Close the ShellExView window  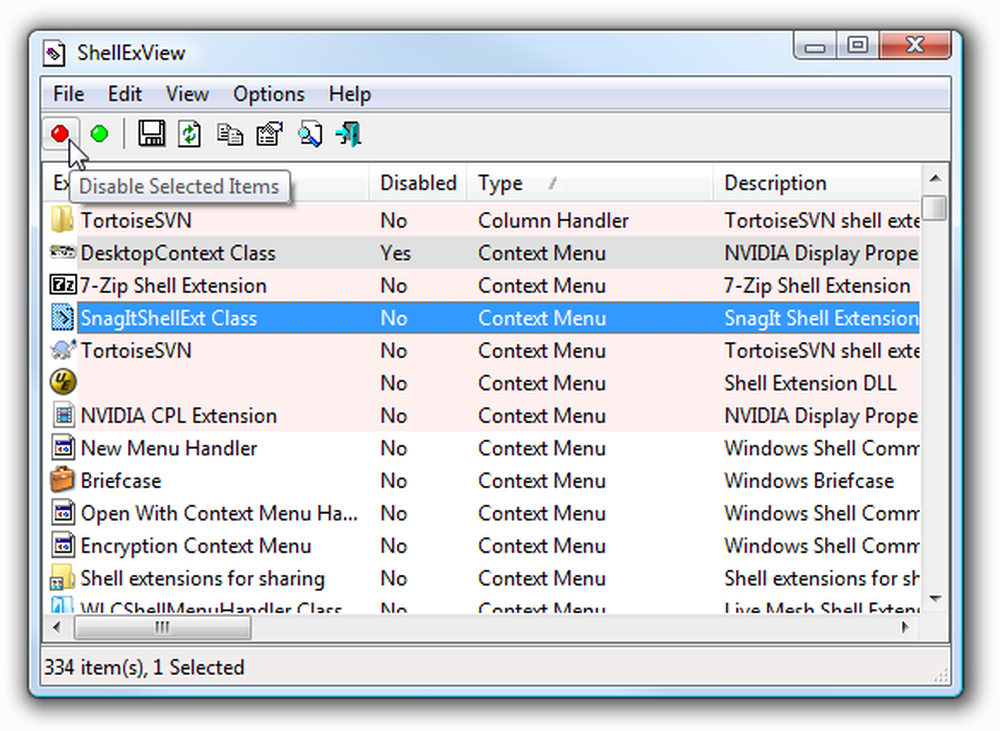click(915, 46)
